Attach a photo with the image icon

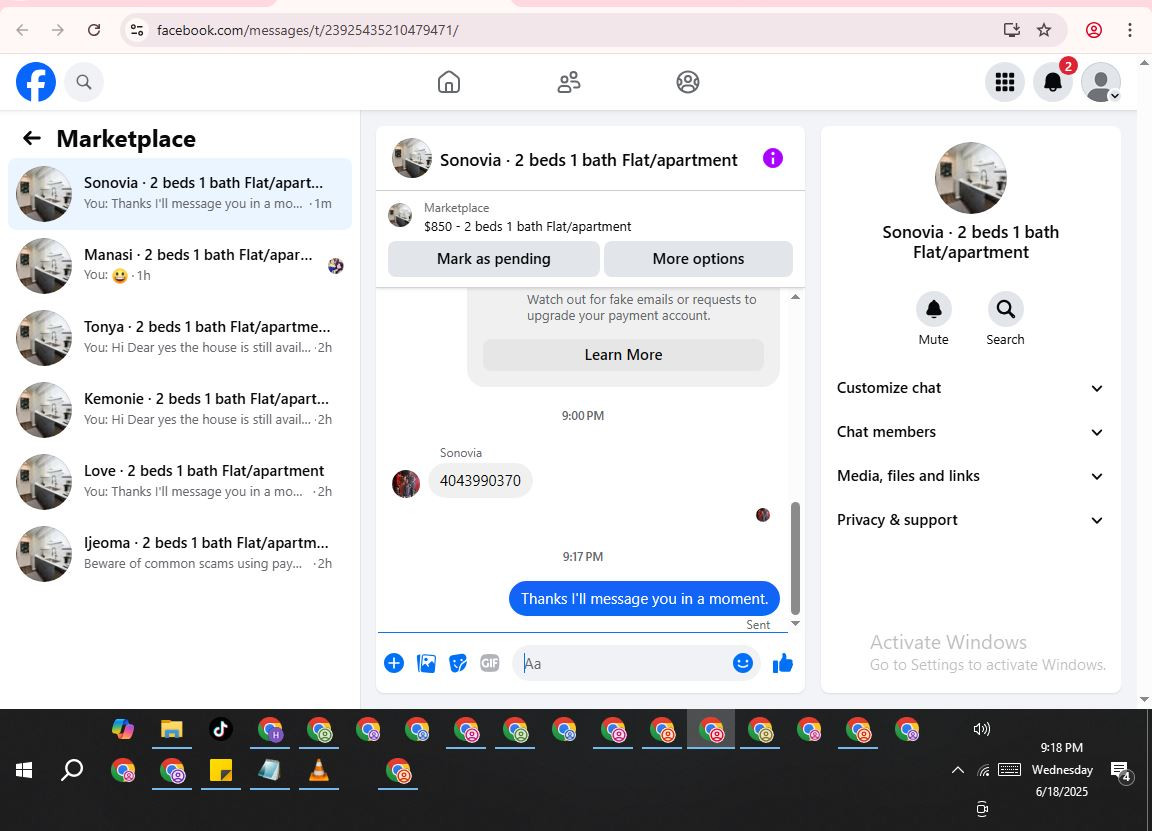(x=426, y=663)
